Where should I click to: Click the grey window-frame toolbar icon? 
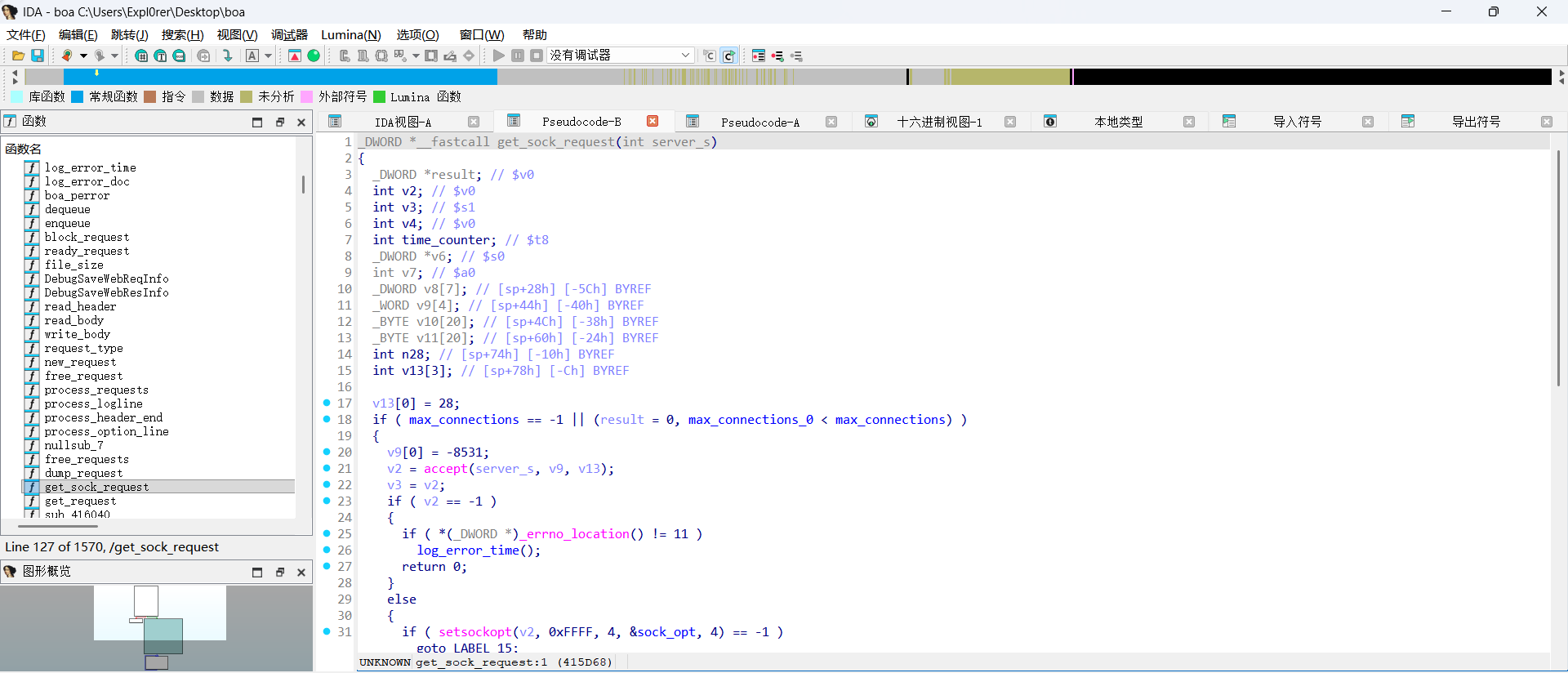[x=431, y=56]
